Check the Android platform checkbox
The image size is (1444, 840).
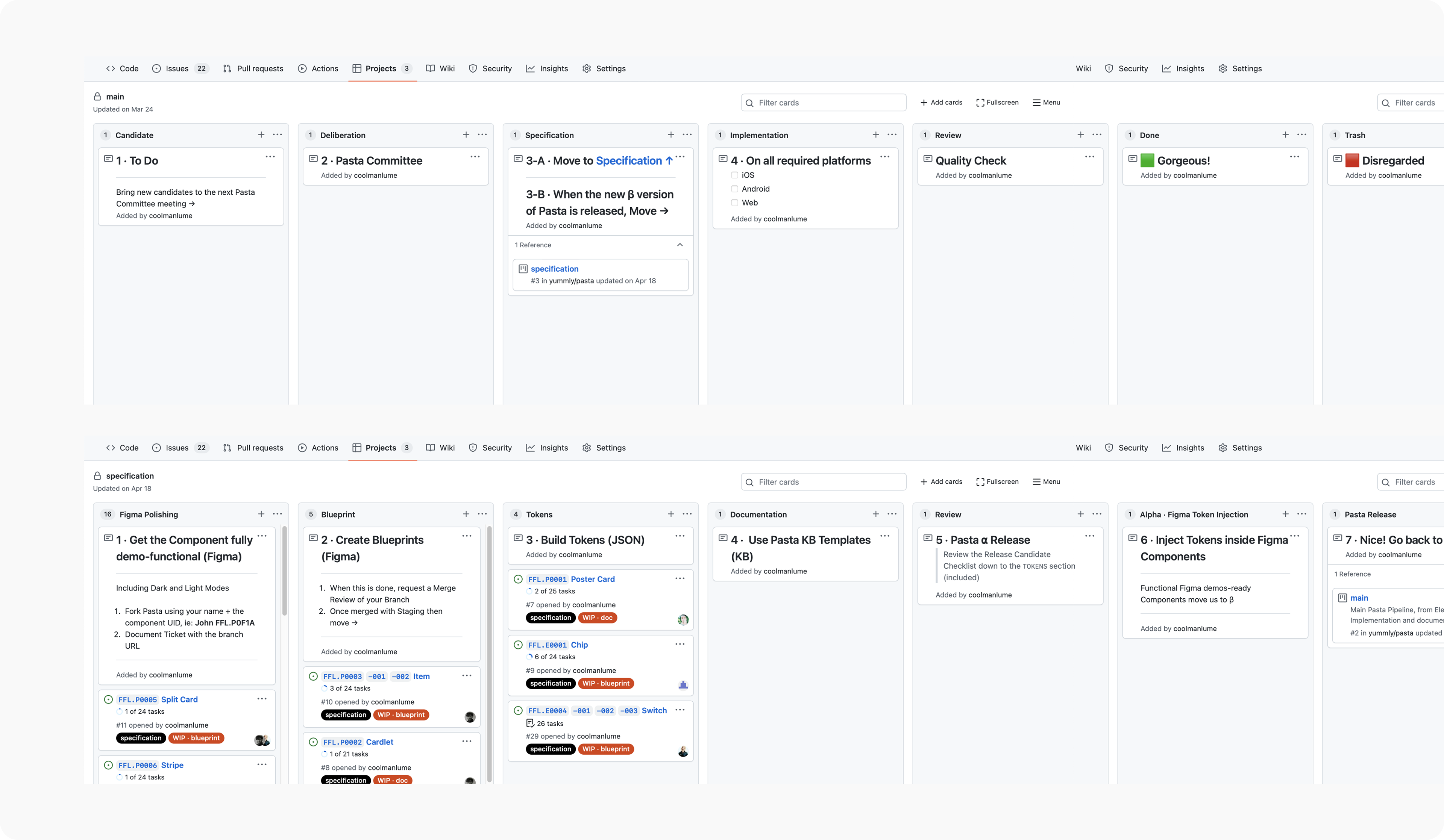point(734,189)
